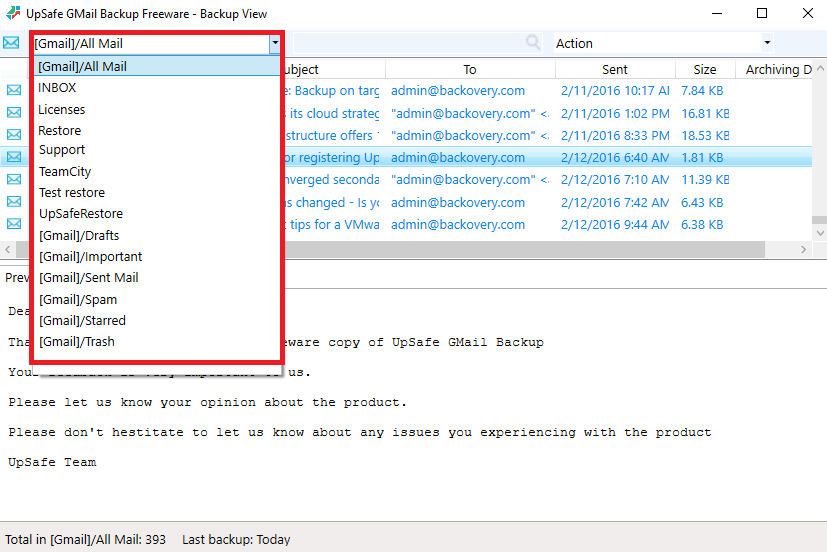The height and width of the screenshot is (552, 827).
Task: Sort by the Subject column header
Action: tap(335, 70)
